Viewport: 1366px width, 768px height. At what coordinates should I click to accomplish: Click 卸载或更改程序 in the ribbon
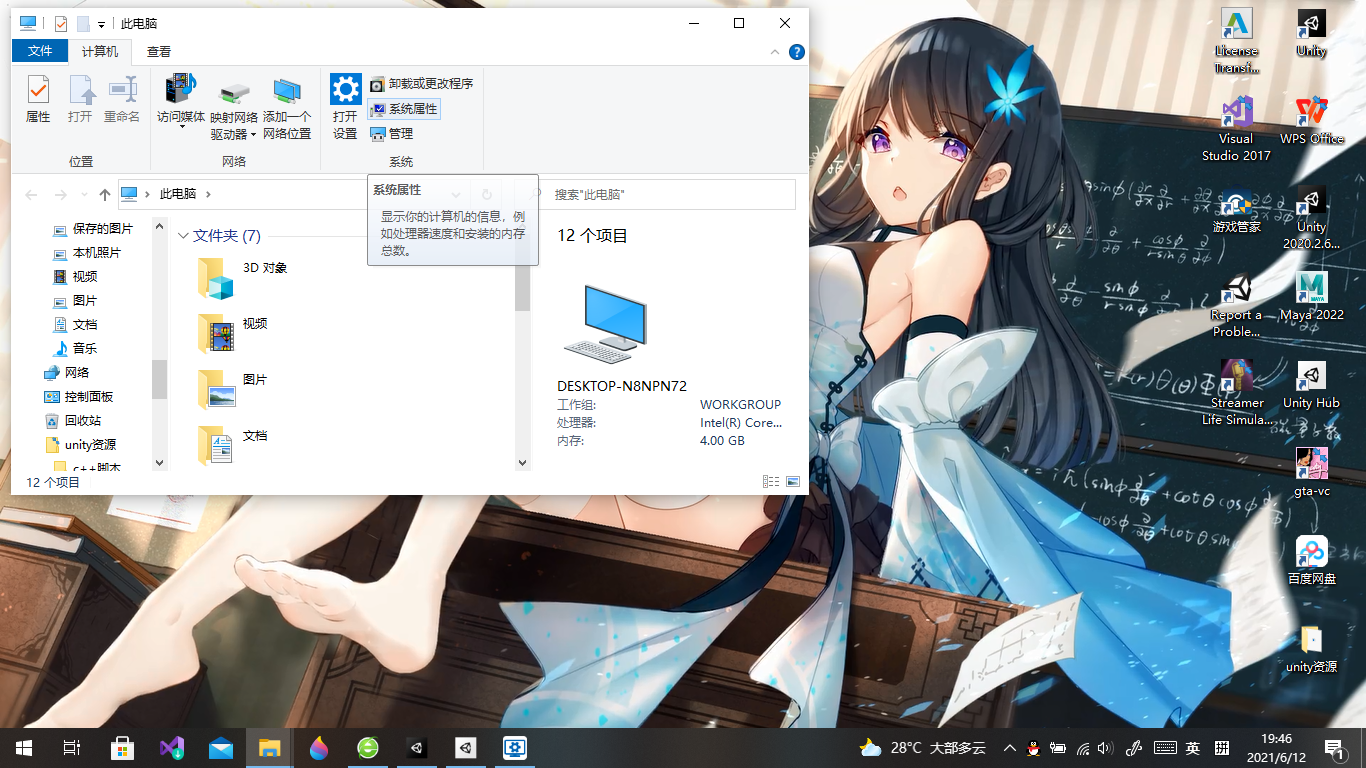coord(421,84)
